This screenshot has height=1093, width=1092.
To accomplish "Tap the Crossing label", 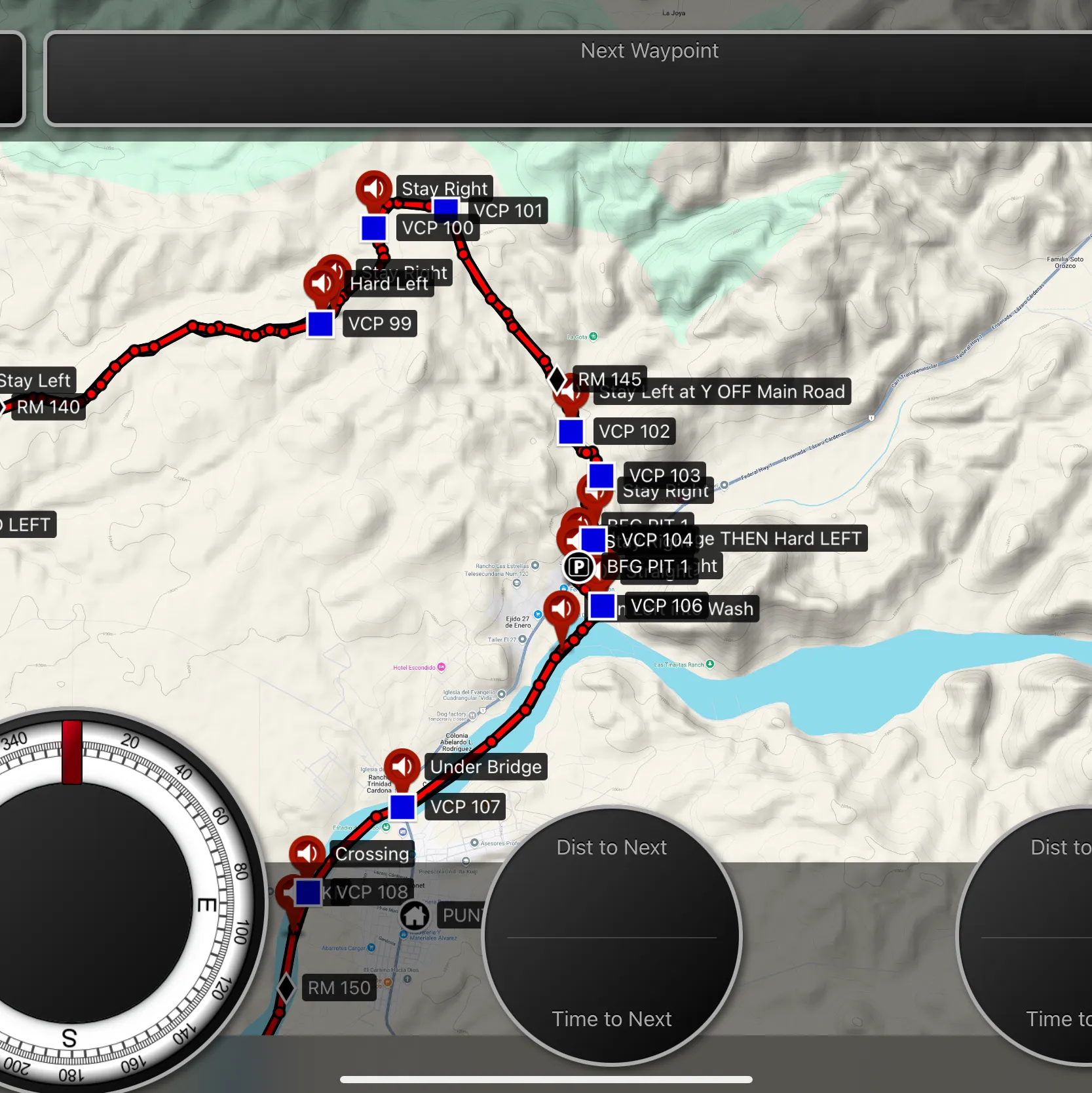I will (372, 854).
